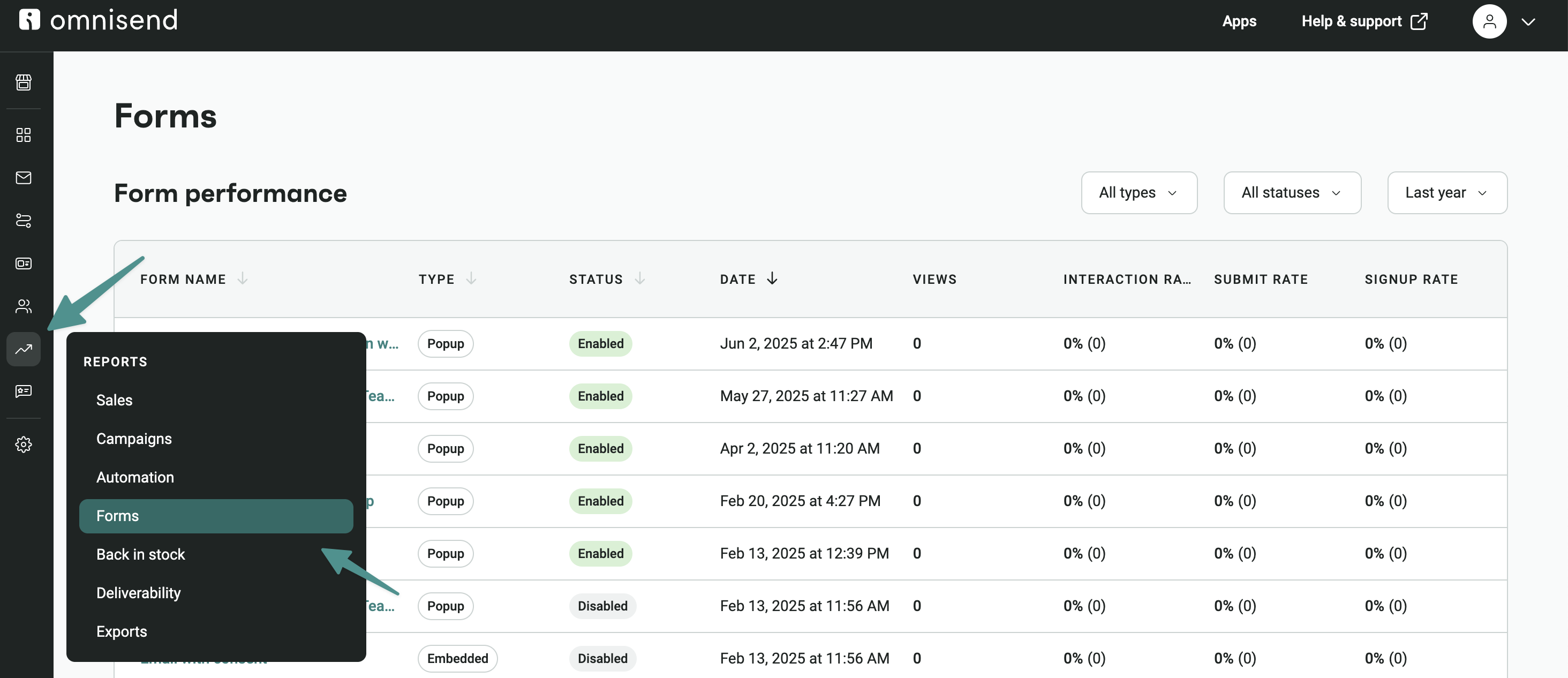Open the Omnisend store home icon
The image size is (1568, 678).
pyautogui.click(x=23, y=83)
